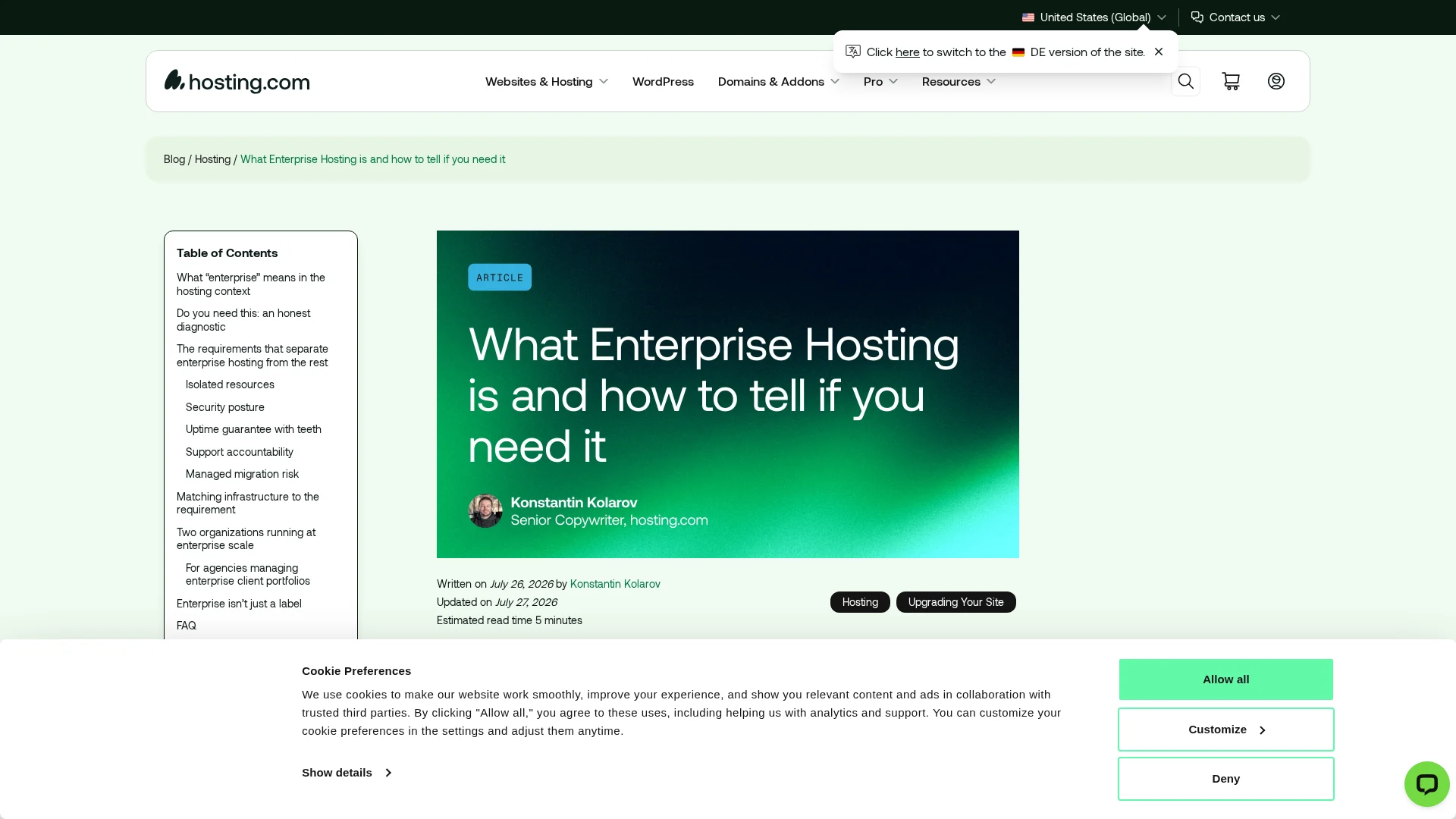Expand the Contact us dropdown
Screen dimensions: 1456x819
tap(1235, 17)
